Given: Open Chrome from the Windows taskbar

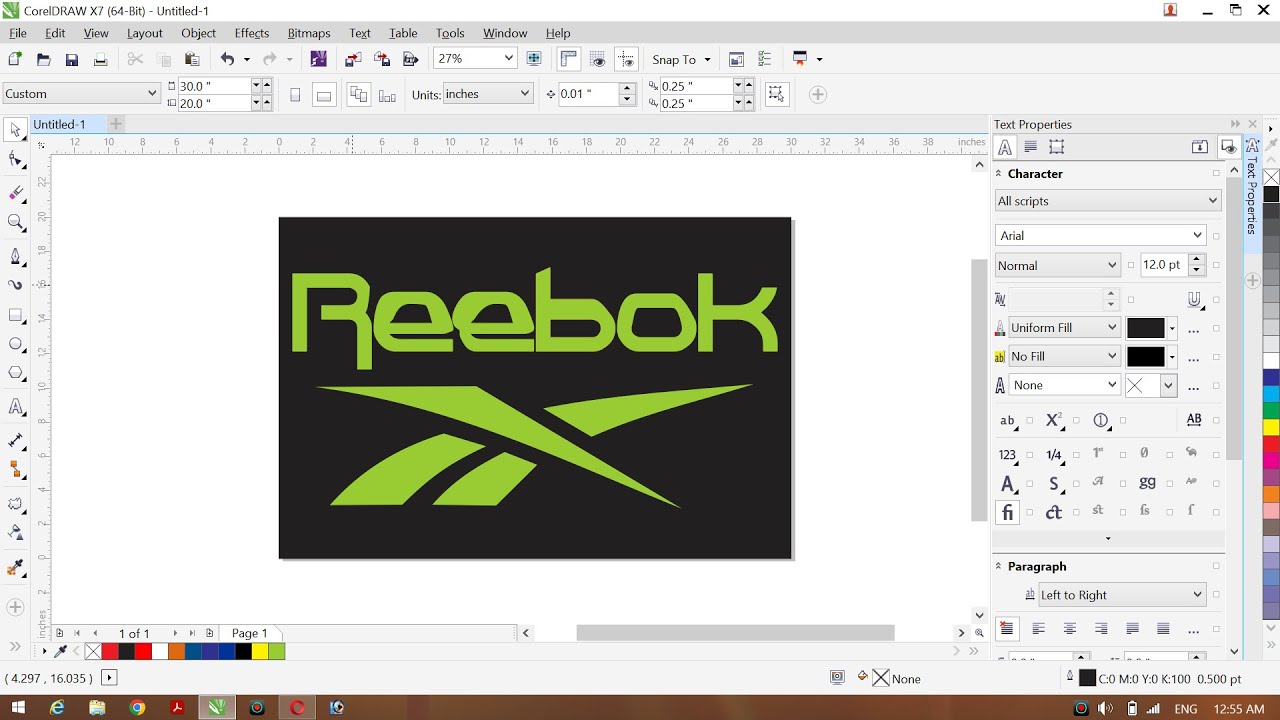Looking at the screenshot, I should [x=137, y=708].
